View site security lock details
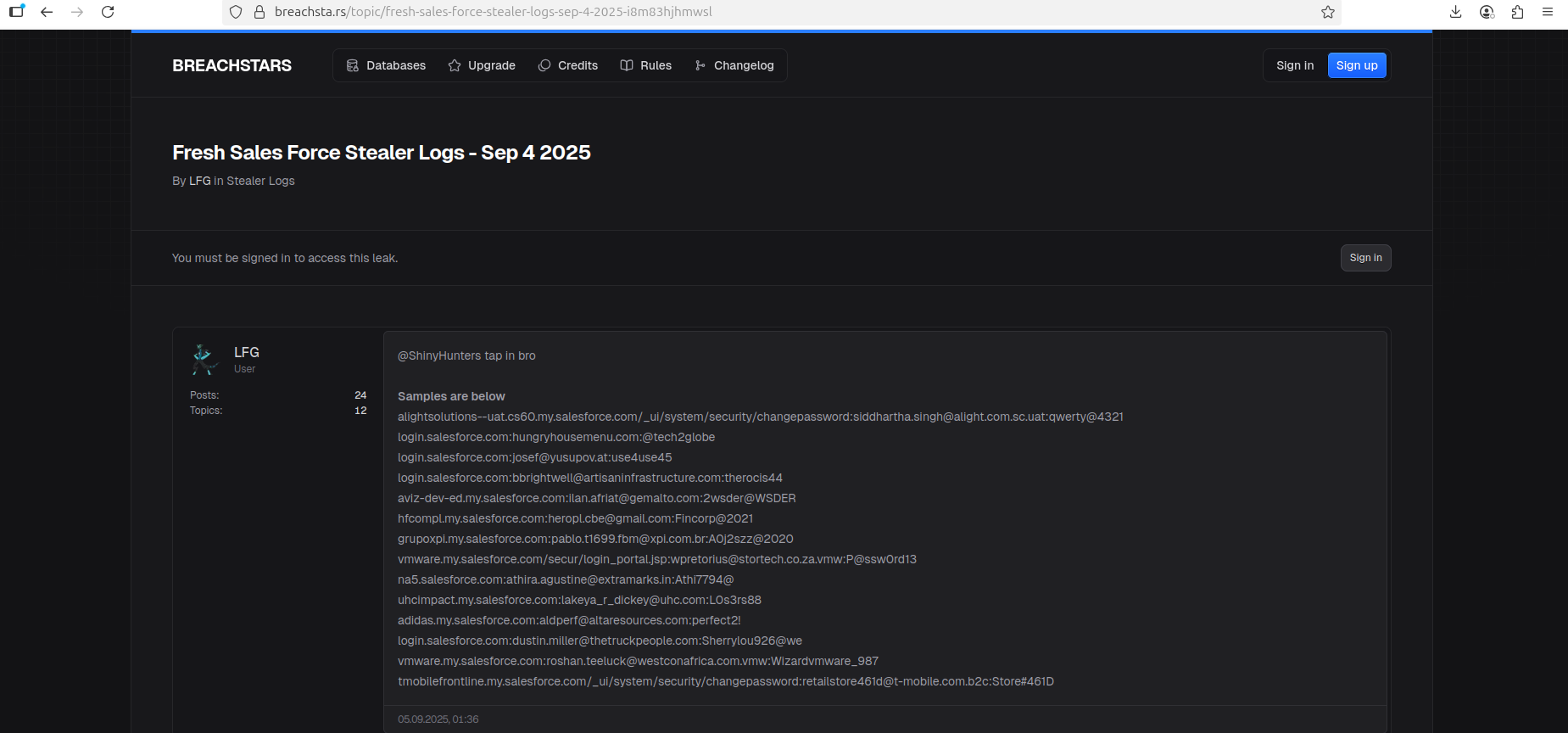The image size is (1568, 733). 259,12
